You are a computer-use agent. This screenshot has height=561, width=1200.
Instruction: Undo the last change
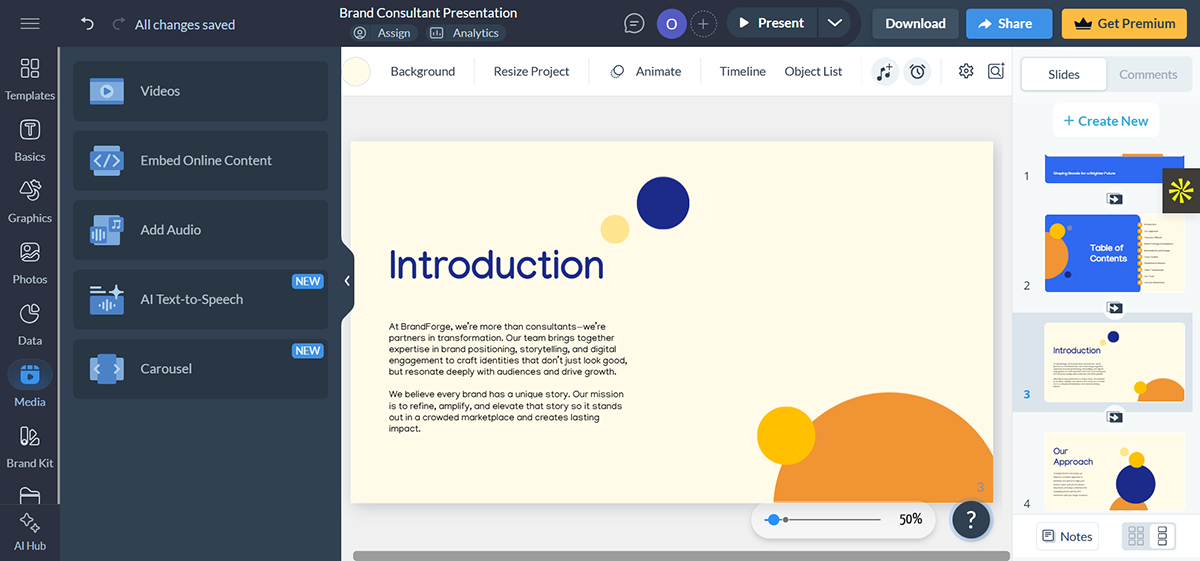tap(87, 24)
